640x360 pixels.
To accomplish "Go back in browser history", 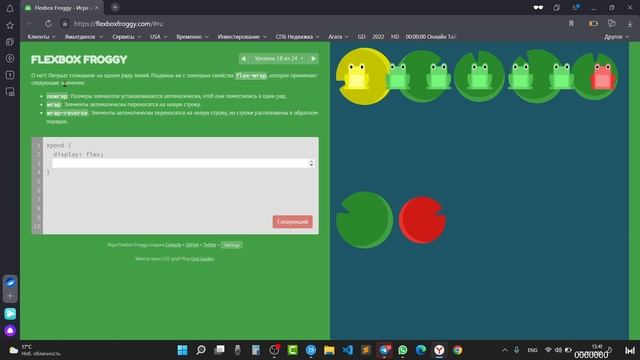I will [x=29, y=24].
